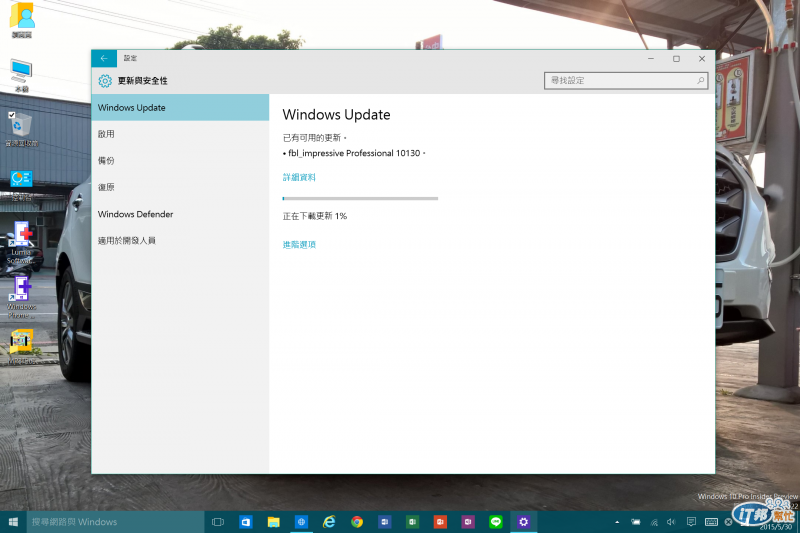Open the Windows Phone desktop shortcut
Viewport: 800px width, 533px height.
[21, 297]
